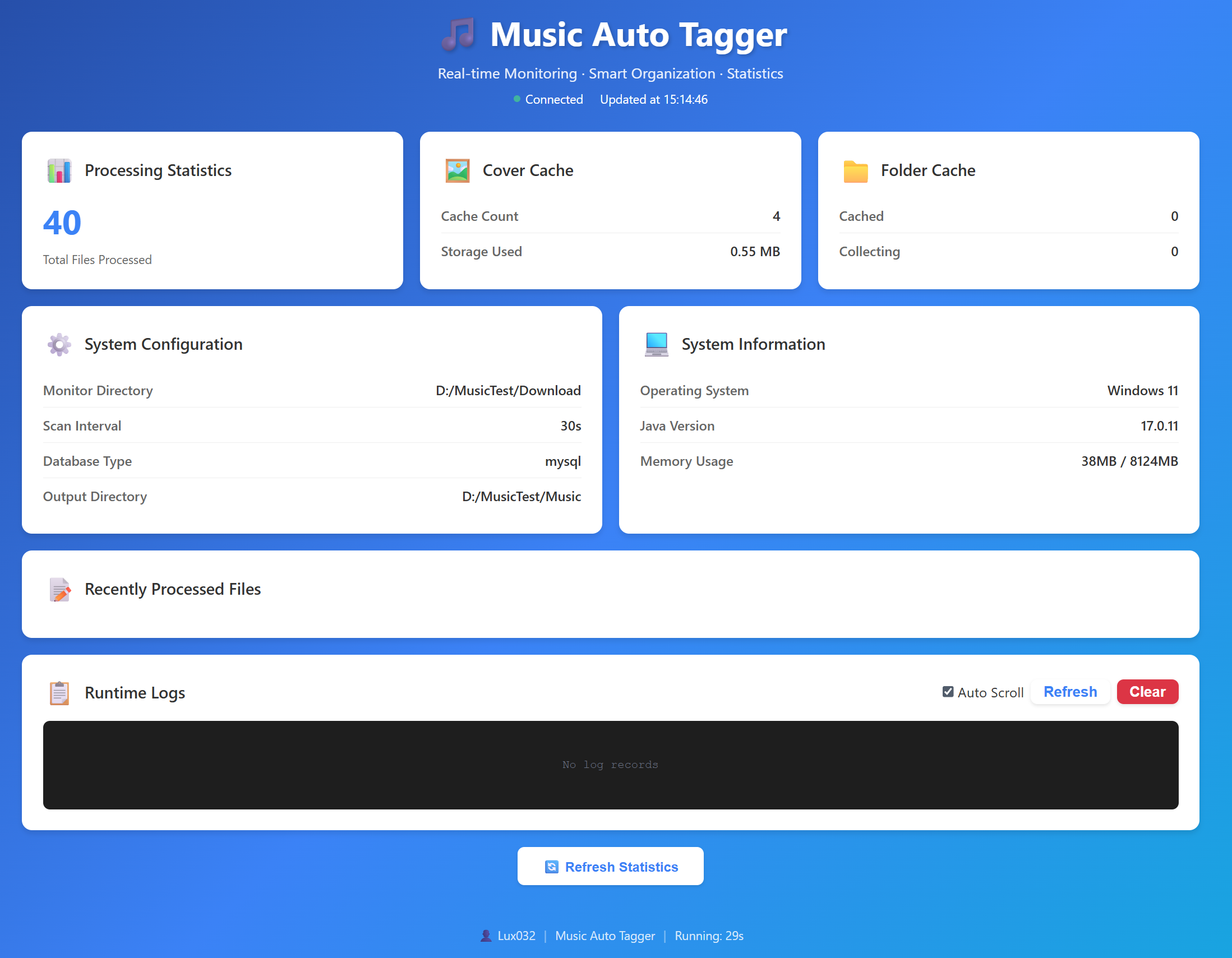Click the Music Auto Tagger footer link
The width and height of the screenshot is (1232, 958).
(605, 936)
